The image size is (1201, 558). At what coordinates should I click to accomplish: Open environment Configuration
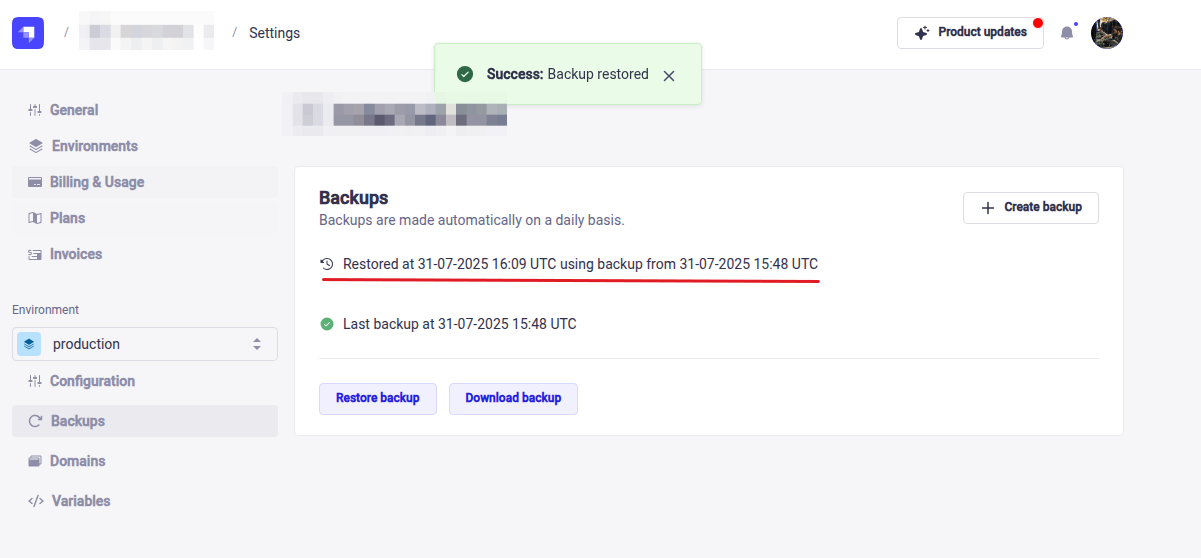[x=92, y=381]
